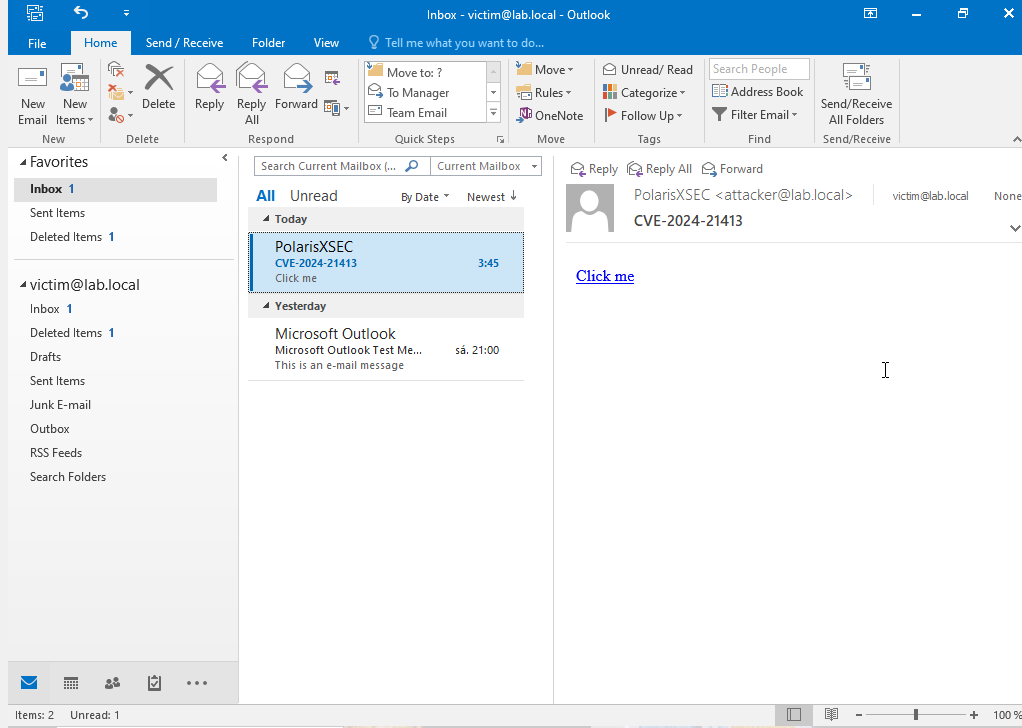Open the Junk email options icon

[x=120, y=115]
